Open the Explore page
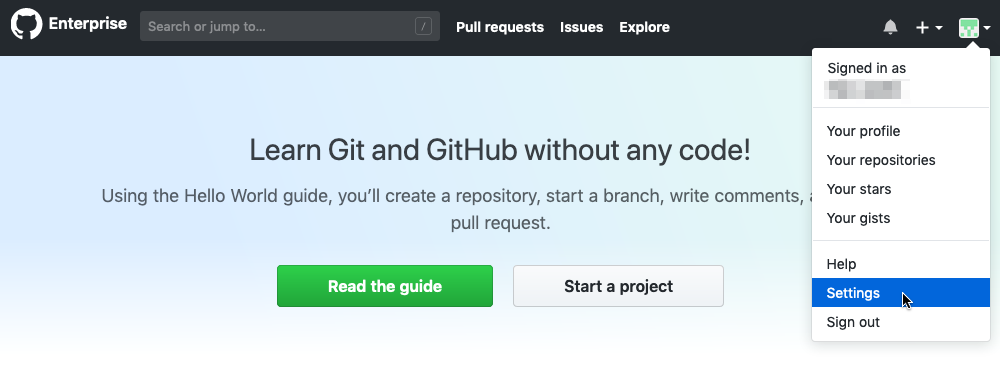The width and height of the screenshot is (1000, 388). pos(644,27)
